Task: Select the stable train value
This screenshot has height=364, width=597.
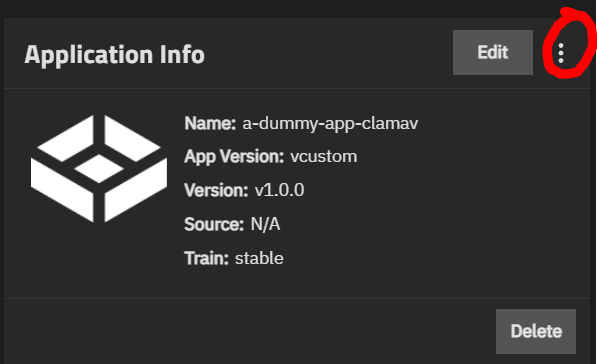Action: 259,258
